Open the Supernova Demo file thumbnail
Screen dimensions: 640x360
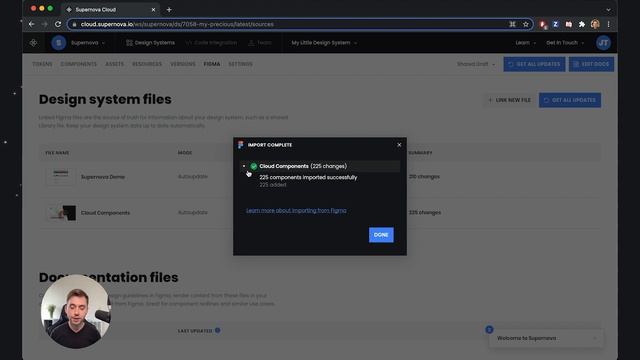61,177
